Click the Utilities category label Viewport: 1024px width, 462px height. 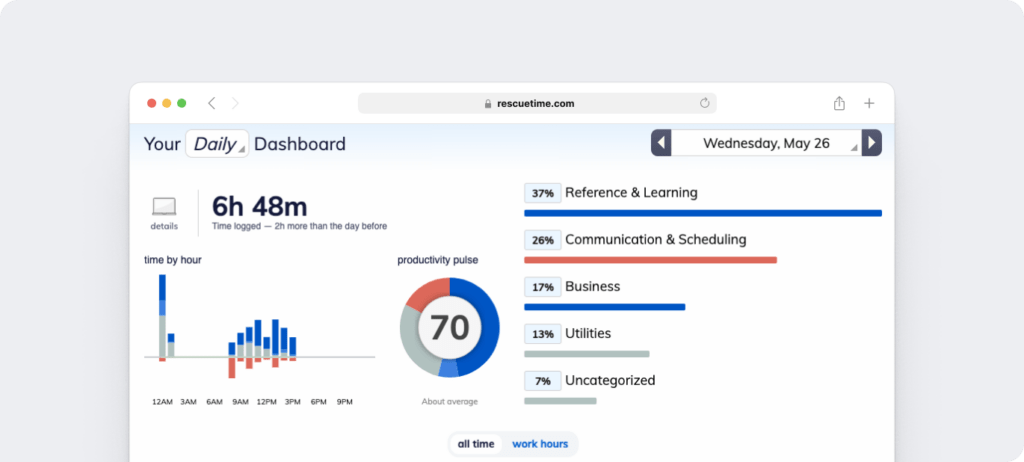click(588, 334)
